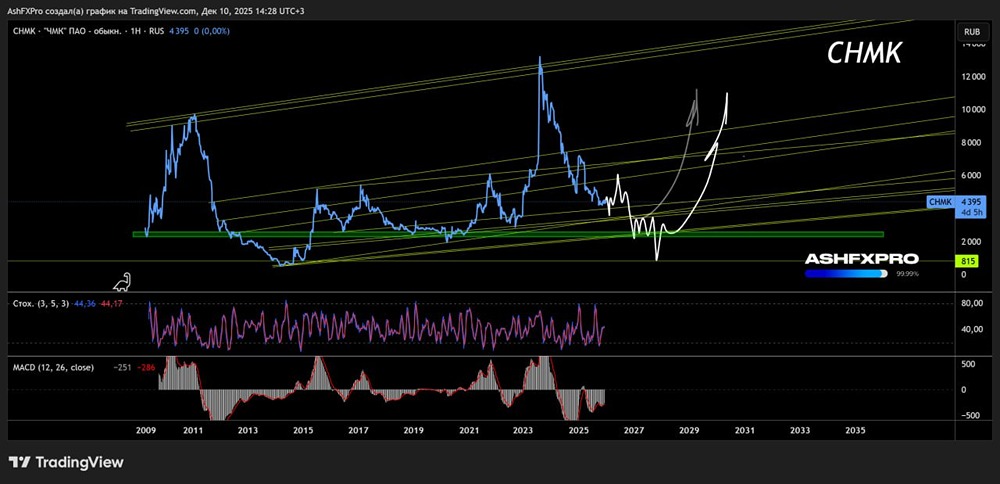Click the 2013 time axis label
The width and height of the screenshot is (1000, 484).
[247, 430]
